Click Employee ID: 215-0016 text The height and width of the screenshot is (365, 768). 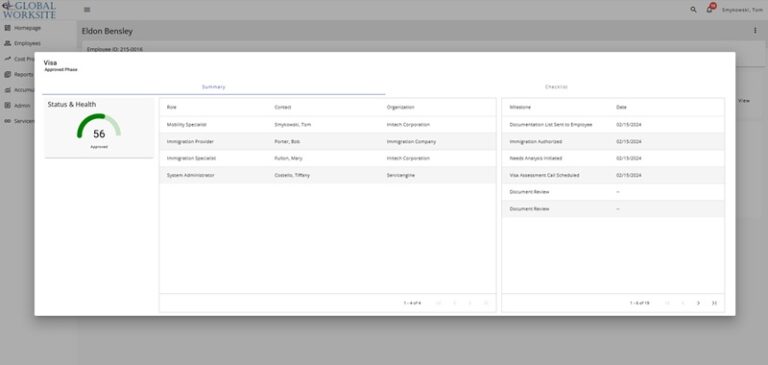click(x=115, y=49)
